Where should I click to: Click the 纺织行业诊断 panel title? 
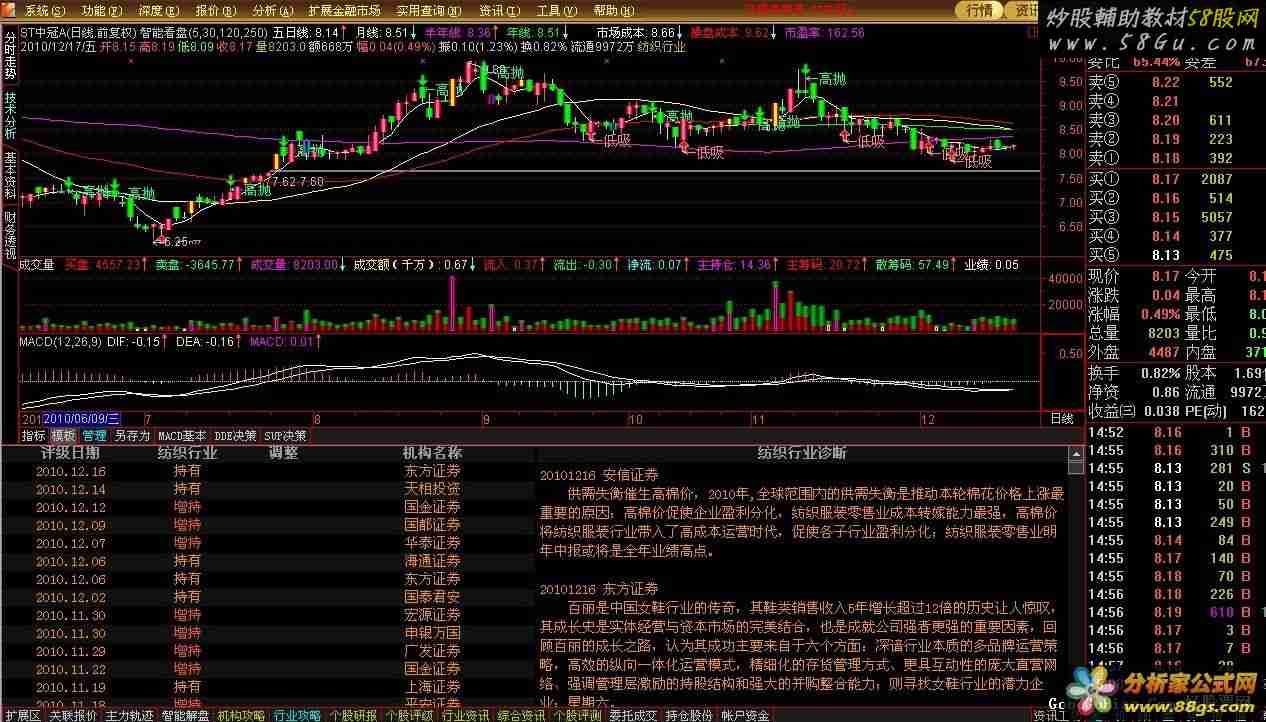pyautogui.click(x=802, y=453)
